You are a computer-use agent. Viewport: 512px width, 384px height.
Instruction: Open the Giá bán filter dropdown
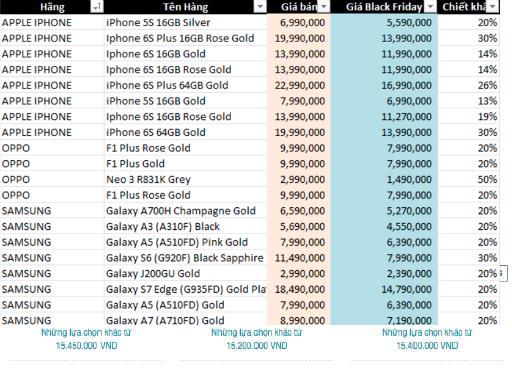click(323, 7)
